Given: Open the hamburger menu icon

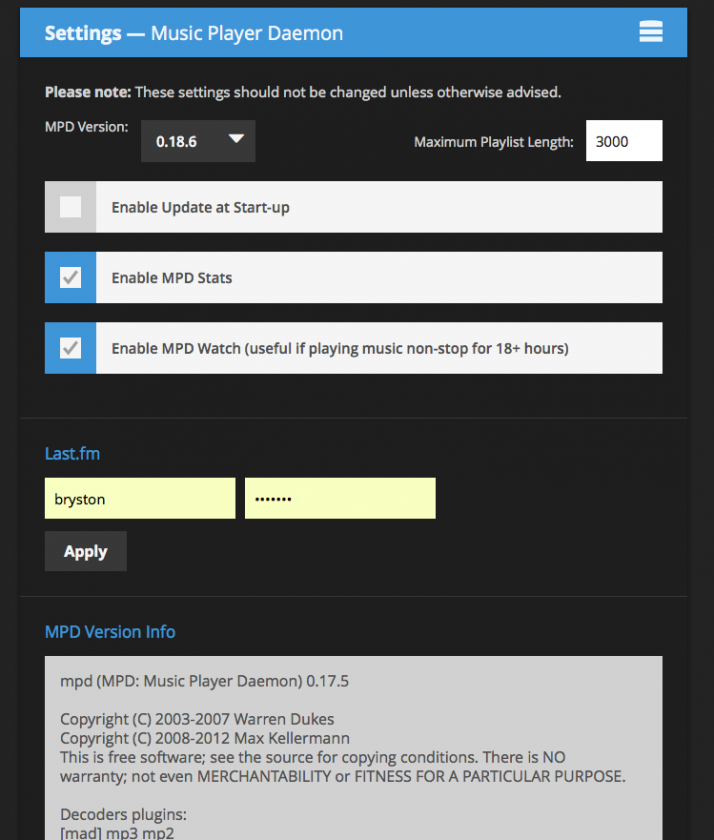Looking at the screenshot, I should pos(651,32).
